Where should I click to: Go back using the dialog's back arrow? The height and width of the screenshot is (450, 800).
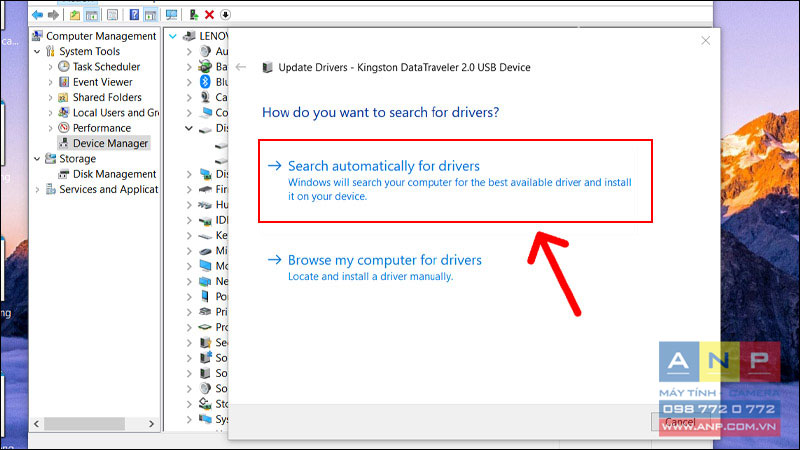(x=241, y=67)
